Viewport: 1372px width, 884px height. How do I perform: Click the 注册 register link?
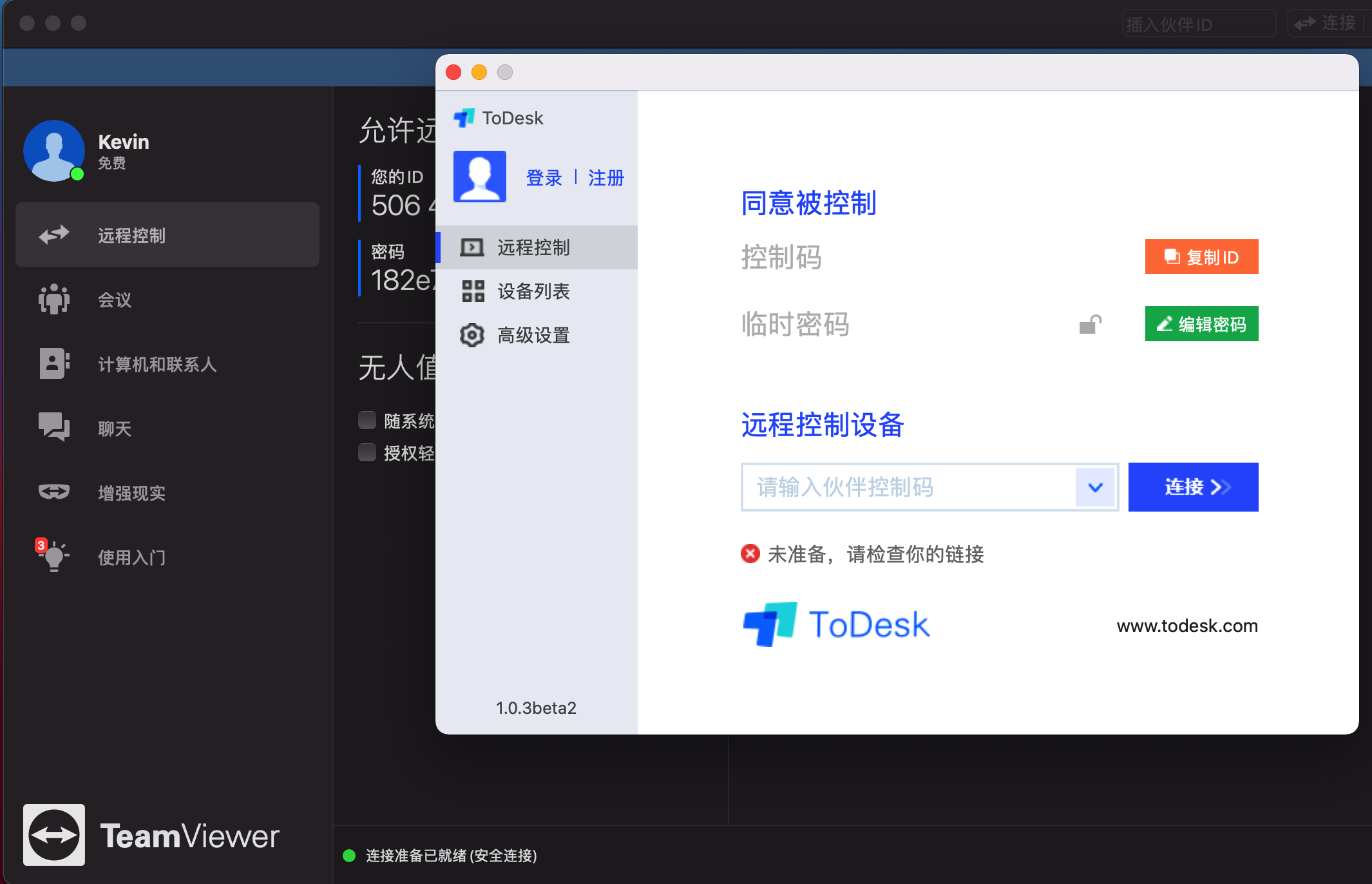point(606,178)
